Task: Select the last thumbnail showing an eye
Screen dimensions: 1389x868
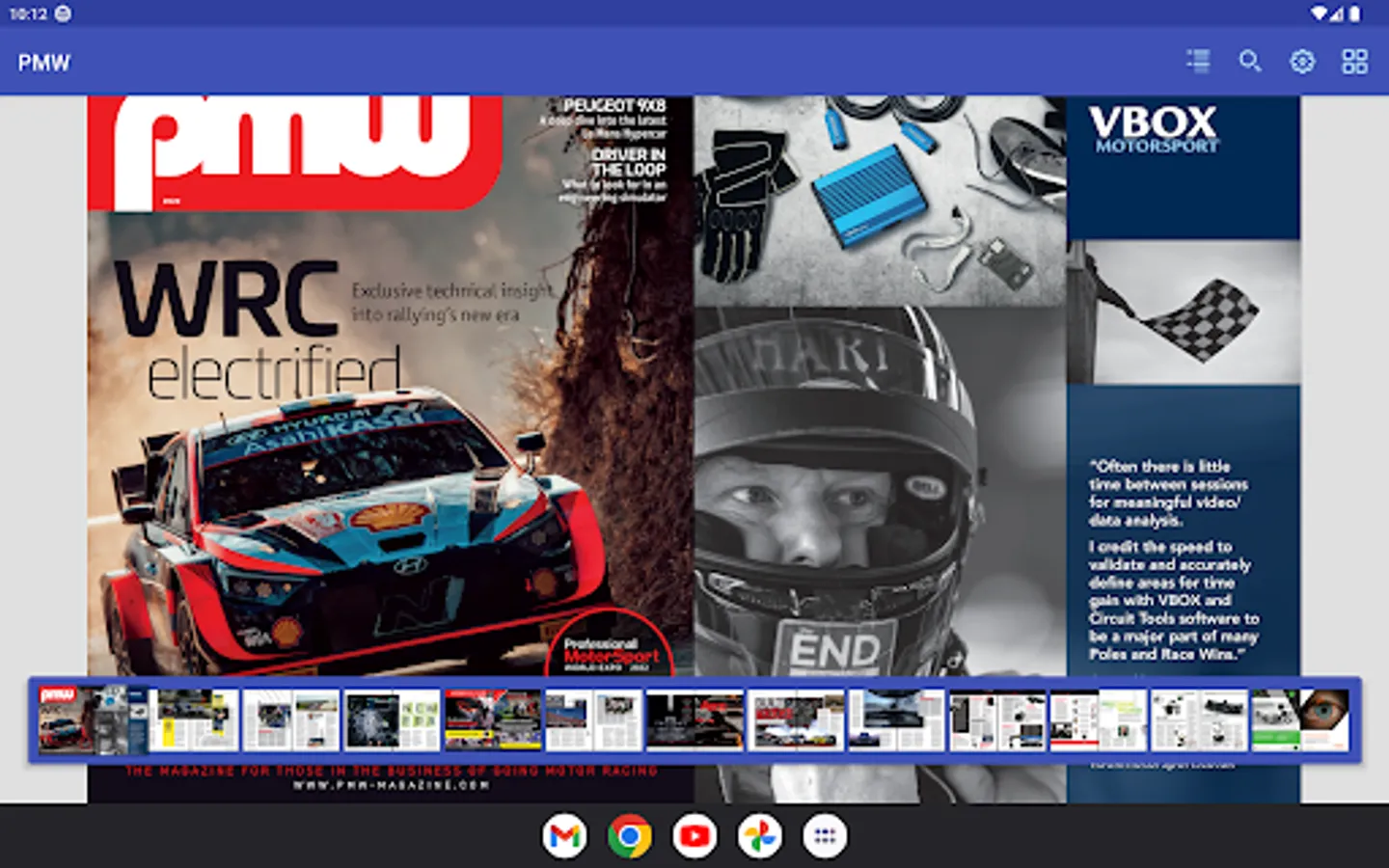Action: pyautogui.click(x=1299, y=719)
